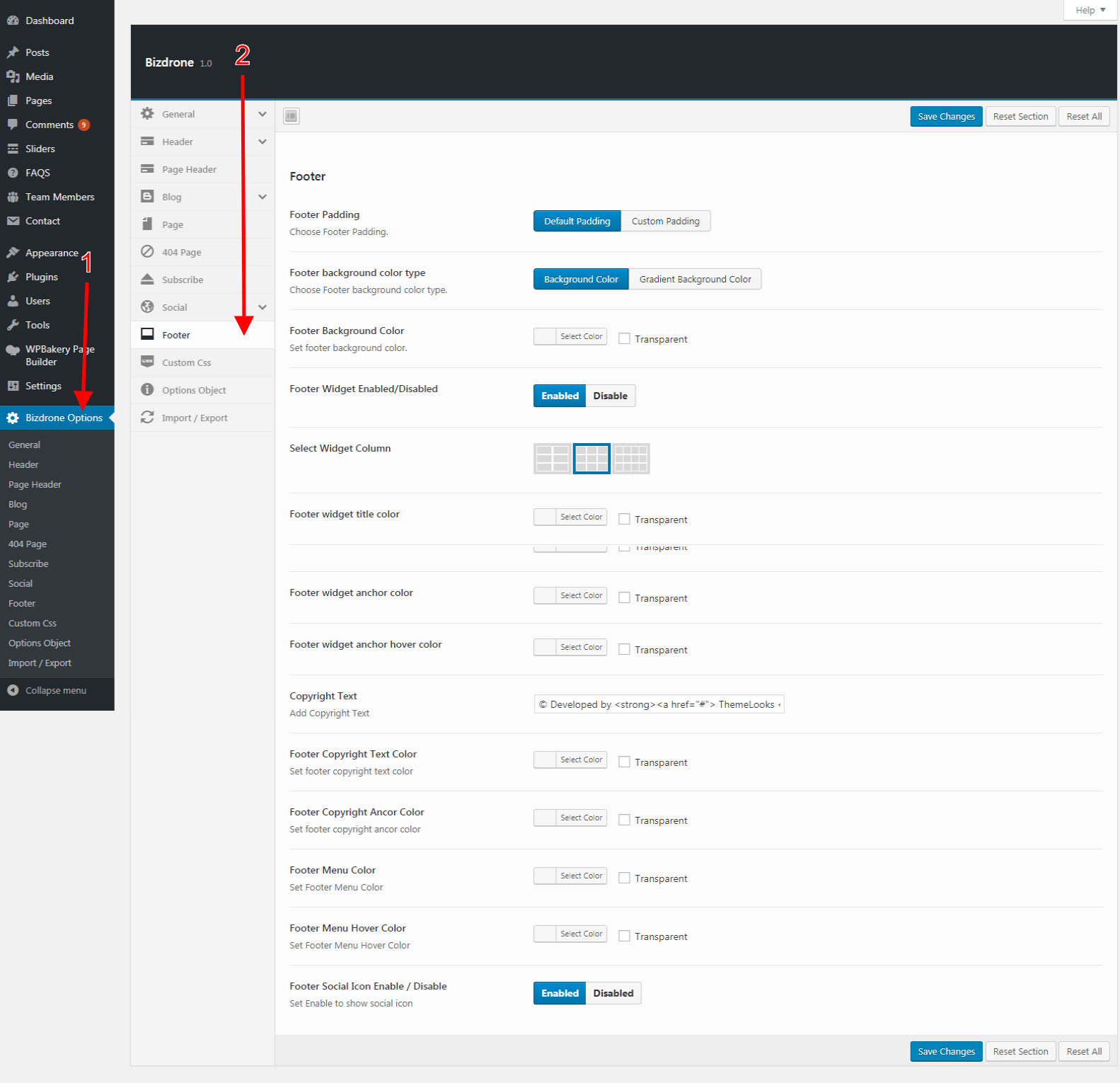The width and height of the screenshot is (1120, 1083).
Task: Click the Collapse menu arrow icon
Action: point(13,690)
